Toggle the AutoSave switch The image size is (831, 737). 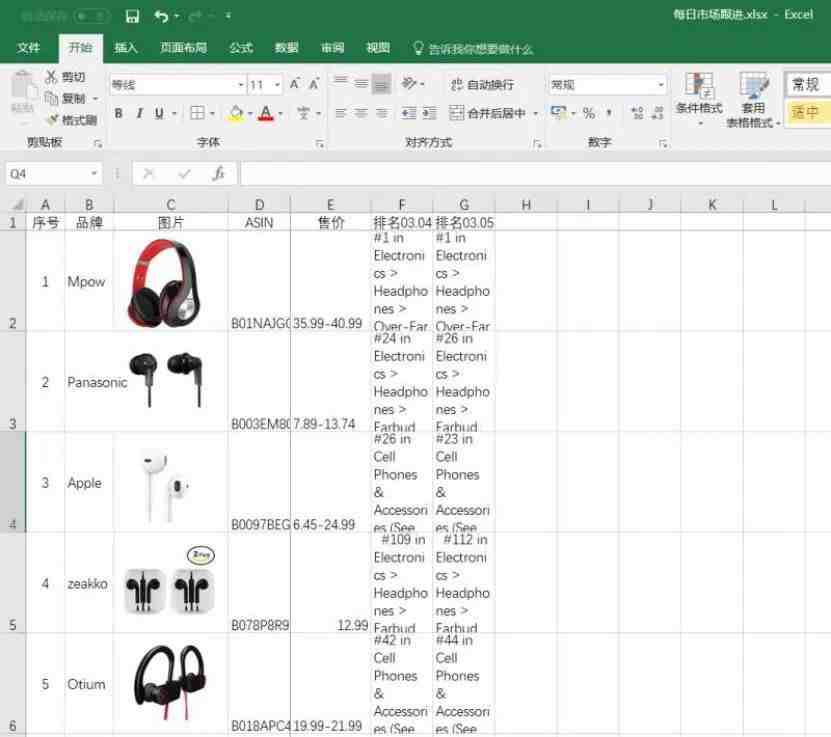coord(91,16)
